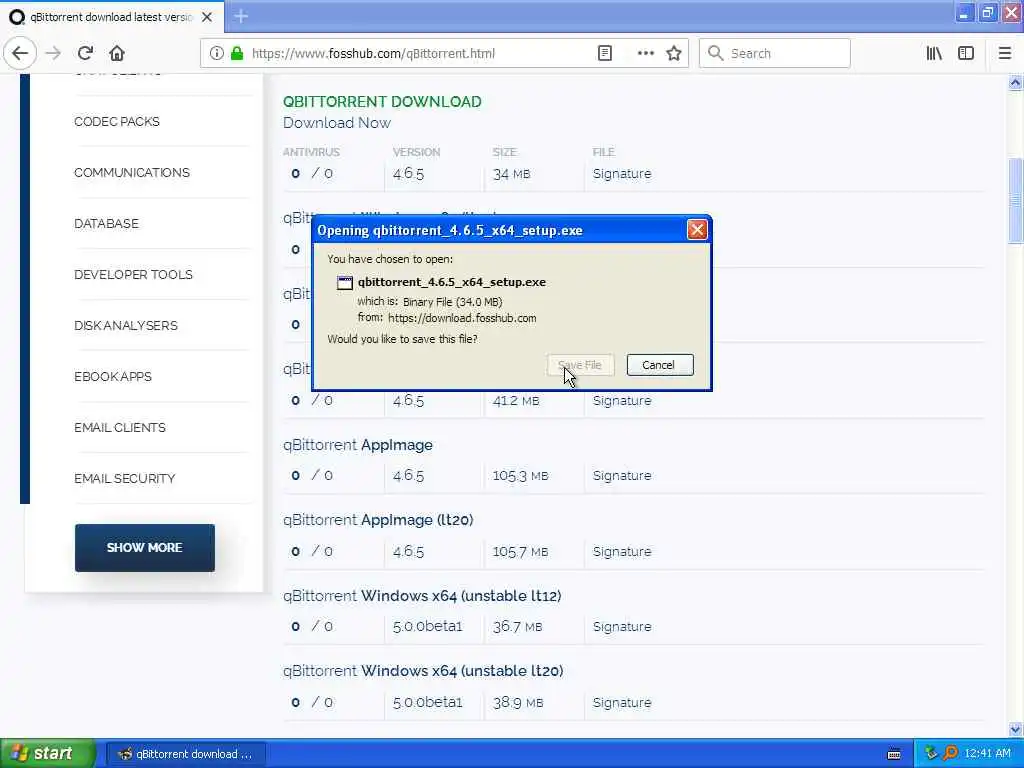Viewport: 1024px width, 768px height.
Task: Close the qBittorrent download tab
Action: [x=207, y=17]
